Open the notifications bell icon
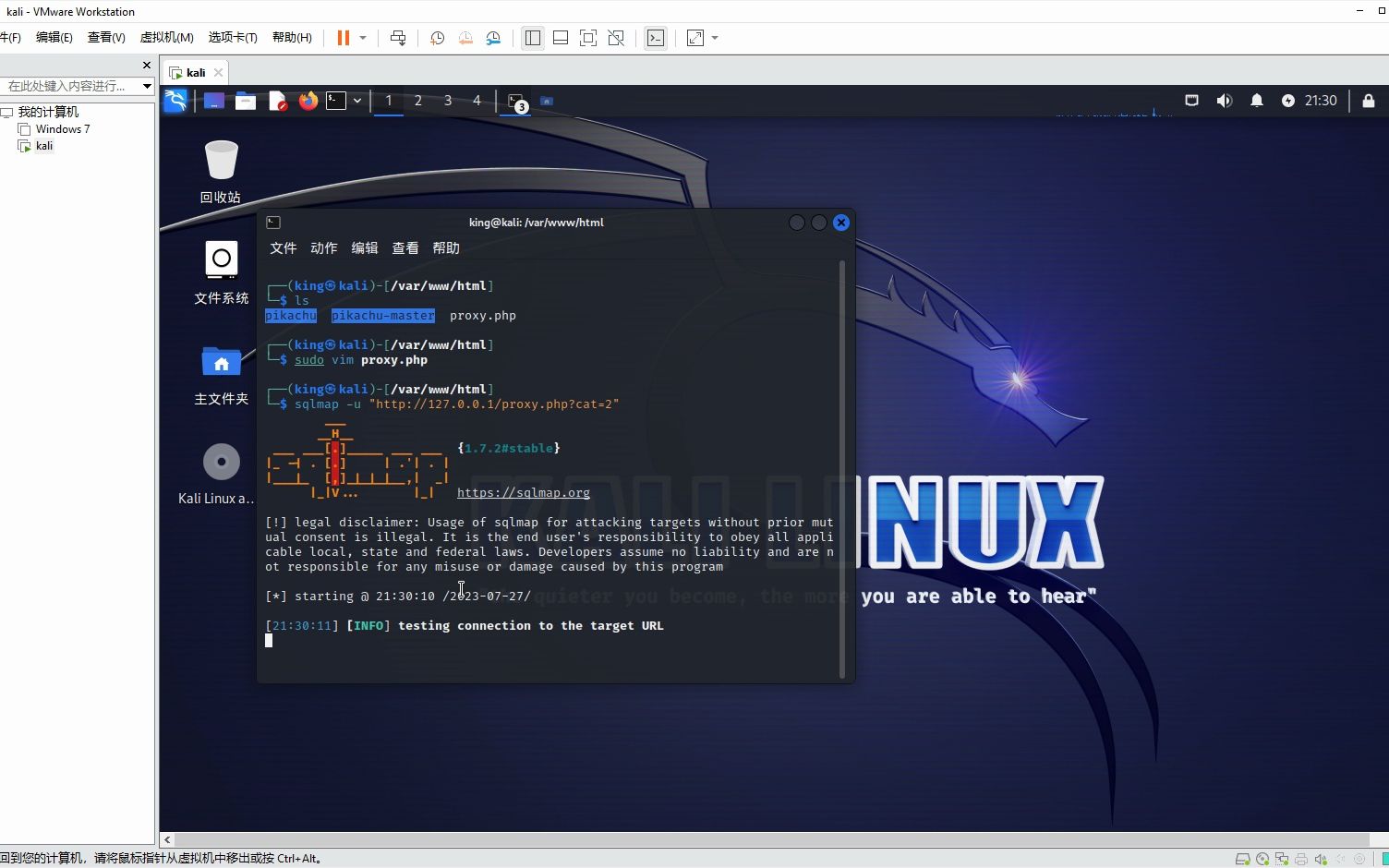The width and height of the screenshot is (1389, 868). tap(1257, 101)
